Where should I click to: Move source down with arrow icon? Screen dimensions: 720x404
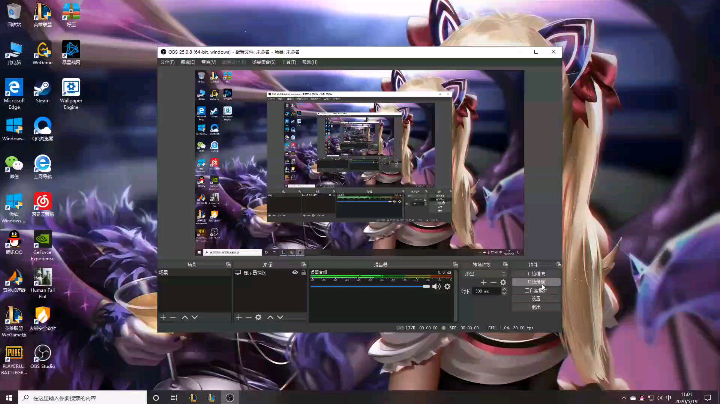point(281,317)
